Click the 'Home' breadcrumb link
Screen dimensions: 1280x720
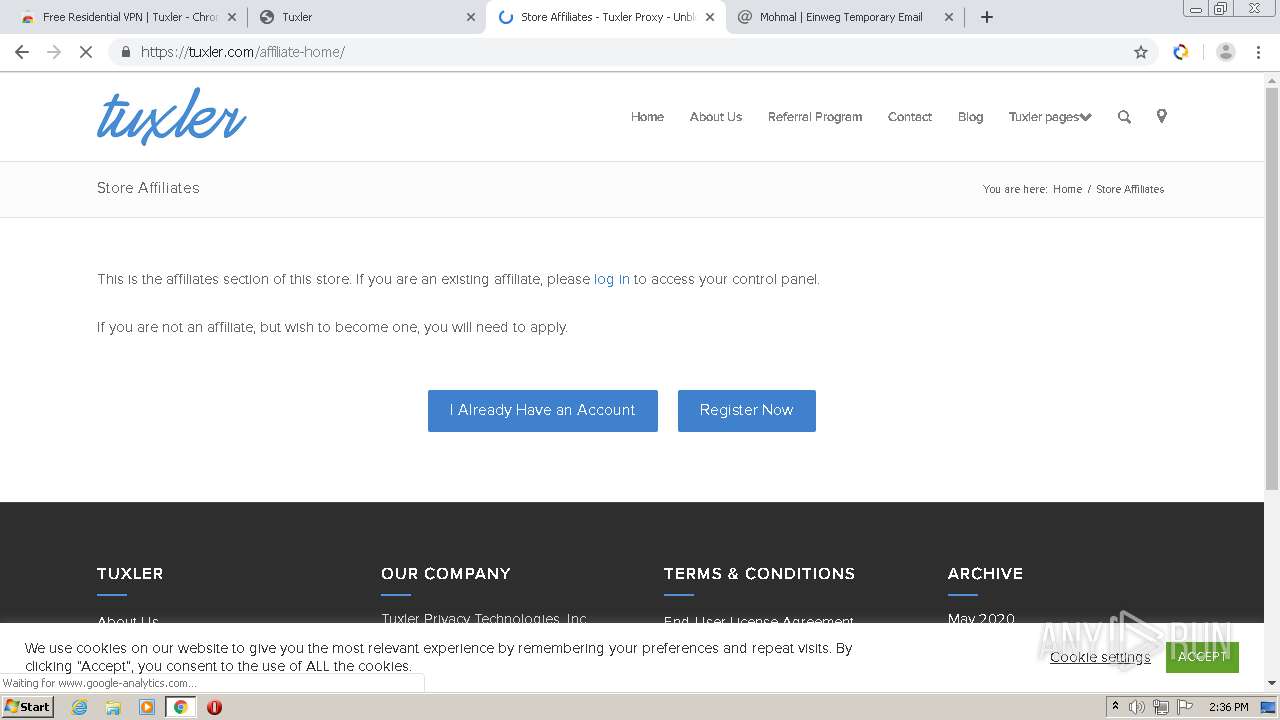click(1067, 189)
